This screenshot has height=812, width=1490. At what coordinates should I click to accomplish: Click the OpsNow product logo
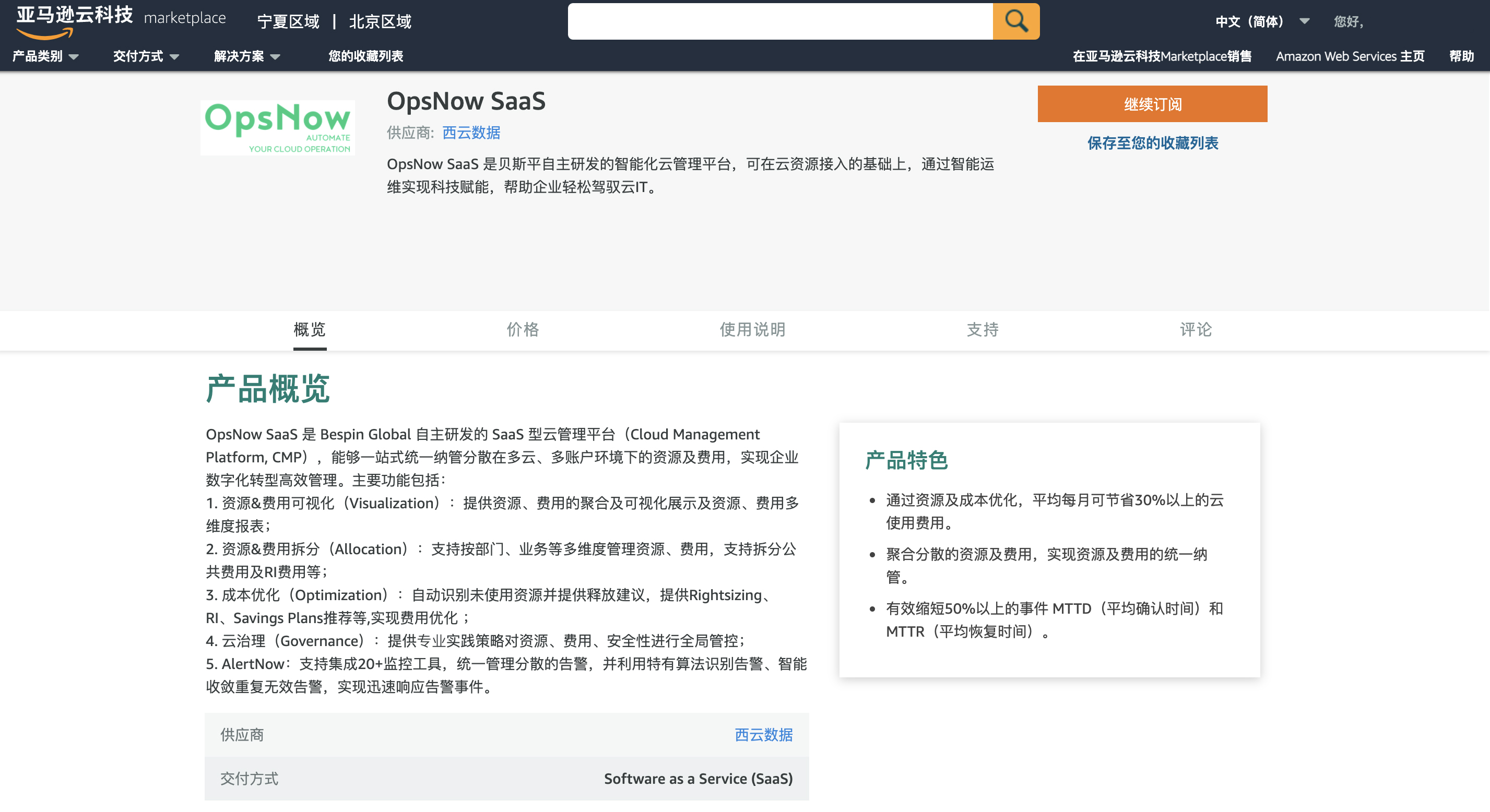coord(278,127)
